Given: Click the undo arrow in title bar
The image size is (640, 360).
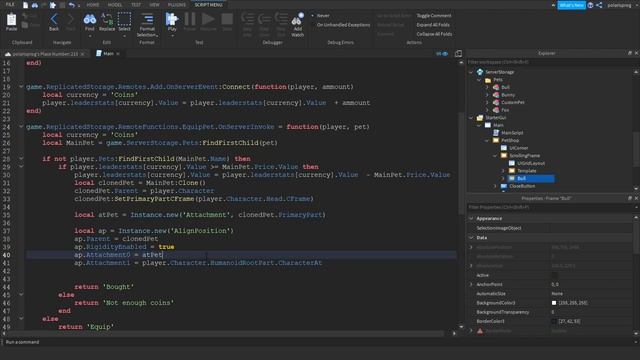Looking at the screenshot, I should [x=71, y=5].
